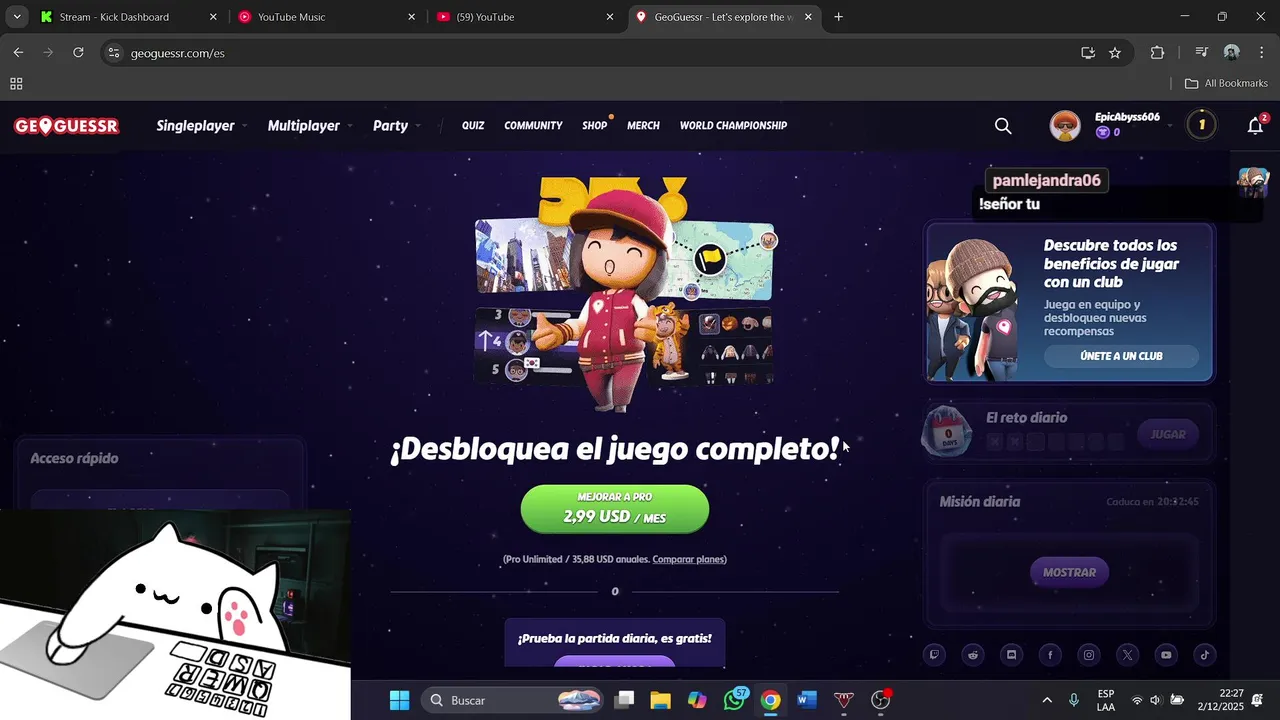This screenshot has width=1280, height=720.
Task: Click the level 1 progress badge
Action: tap(1201, 125)
